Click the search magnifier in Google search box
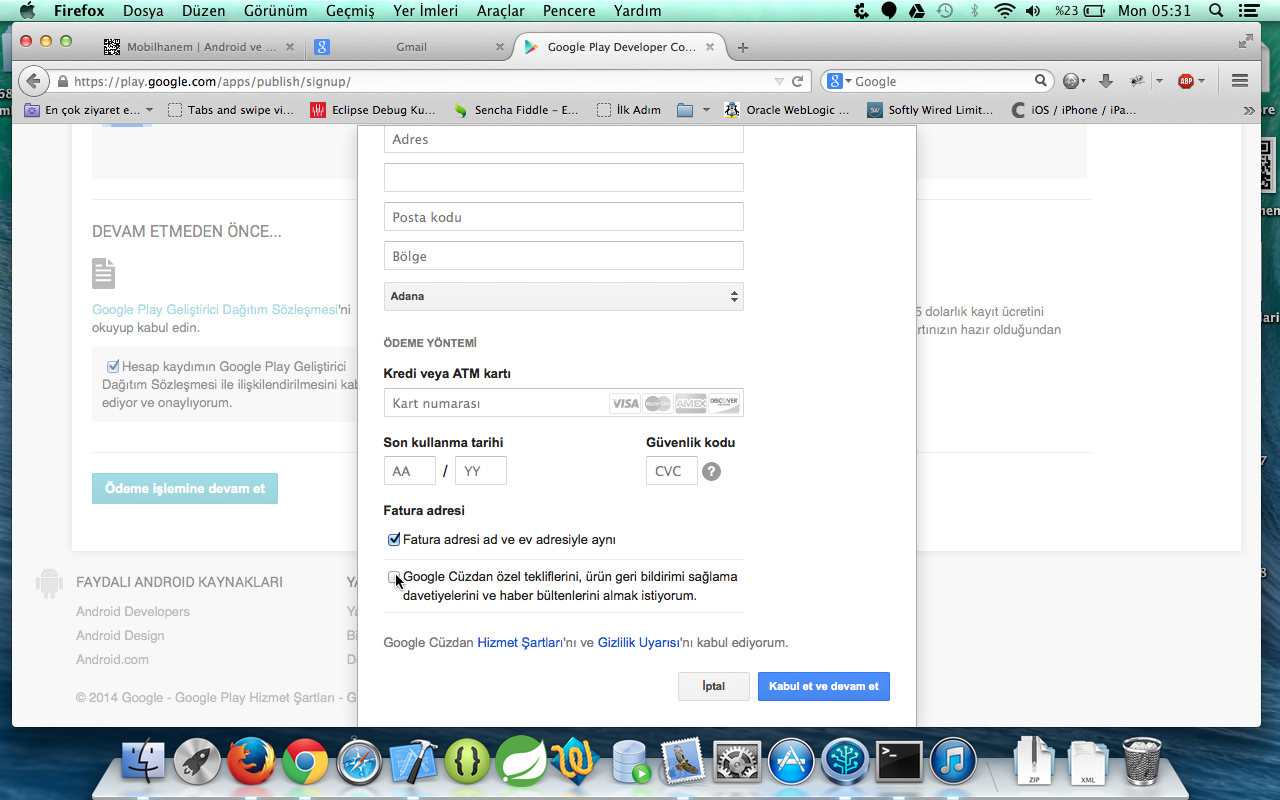 [x=1041, y=81]
